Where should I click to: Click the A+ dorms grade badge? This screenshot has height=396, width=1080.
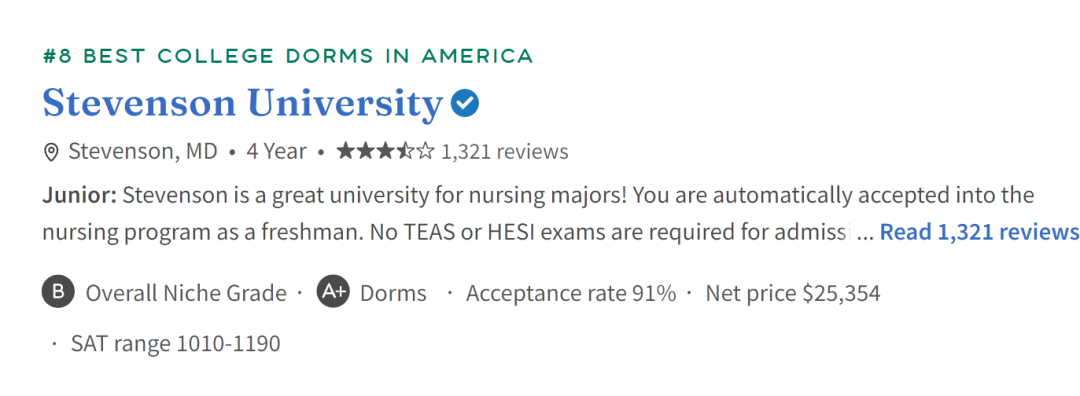pos(333,291)
